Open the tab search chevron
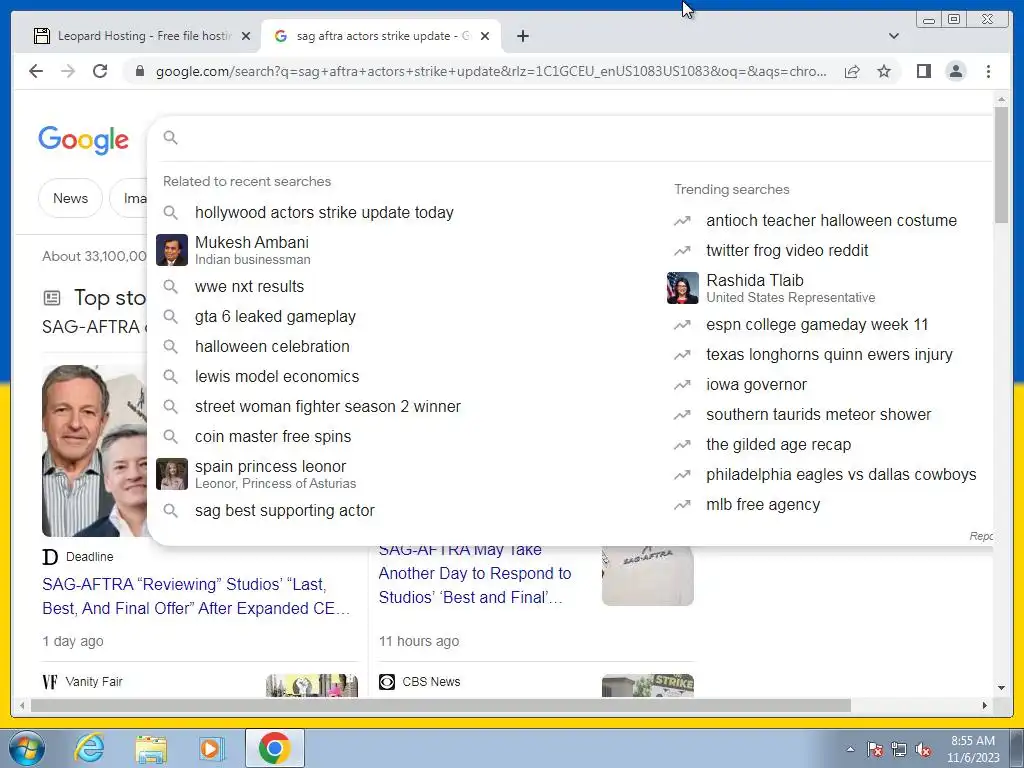 [x=894, y=36]
